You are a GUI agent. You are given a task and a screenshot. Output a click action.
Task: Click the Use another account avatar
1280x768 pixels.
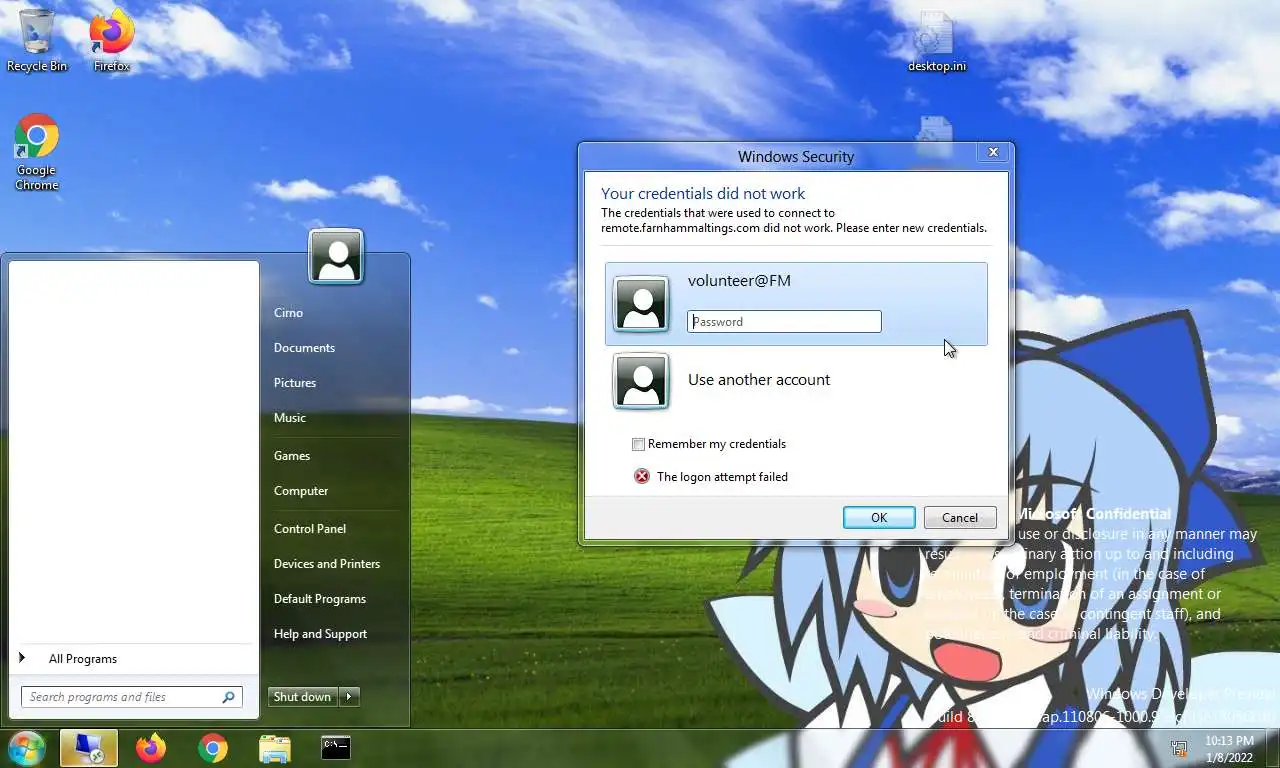point(641,381)
